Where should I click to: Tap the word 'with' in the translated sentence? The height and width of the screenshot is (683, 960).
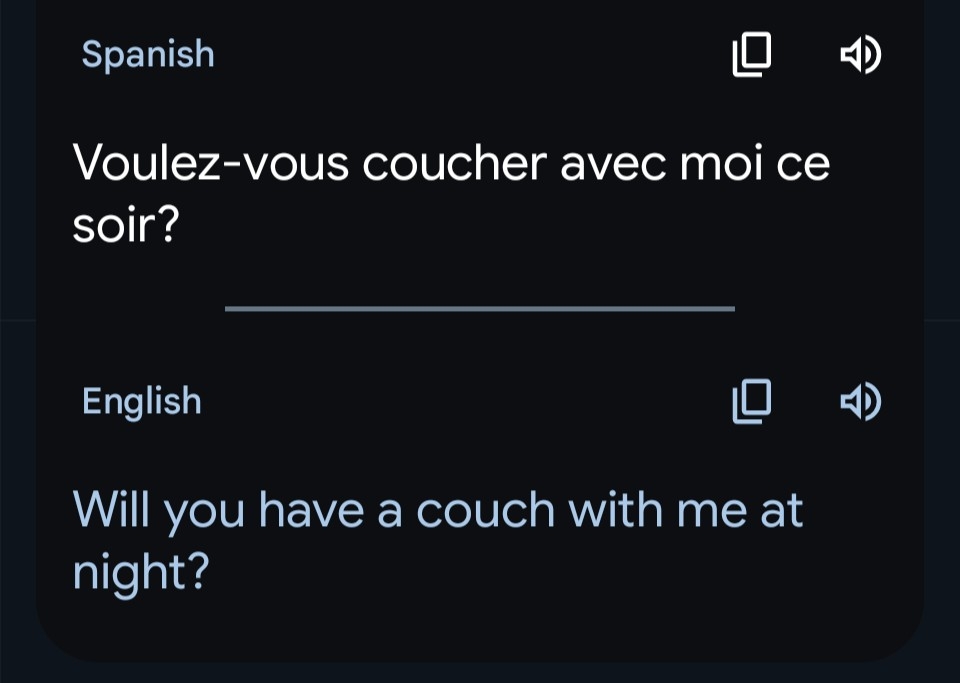(x=615, y=511)
